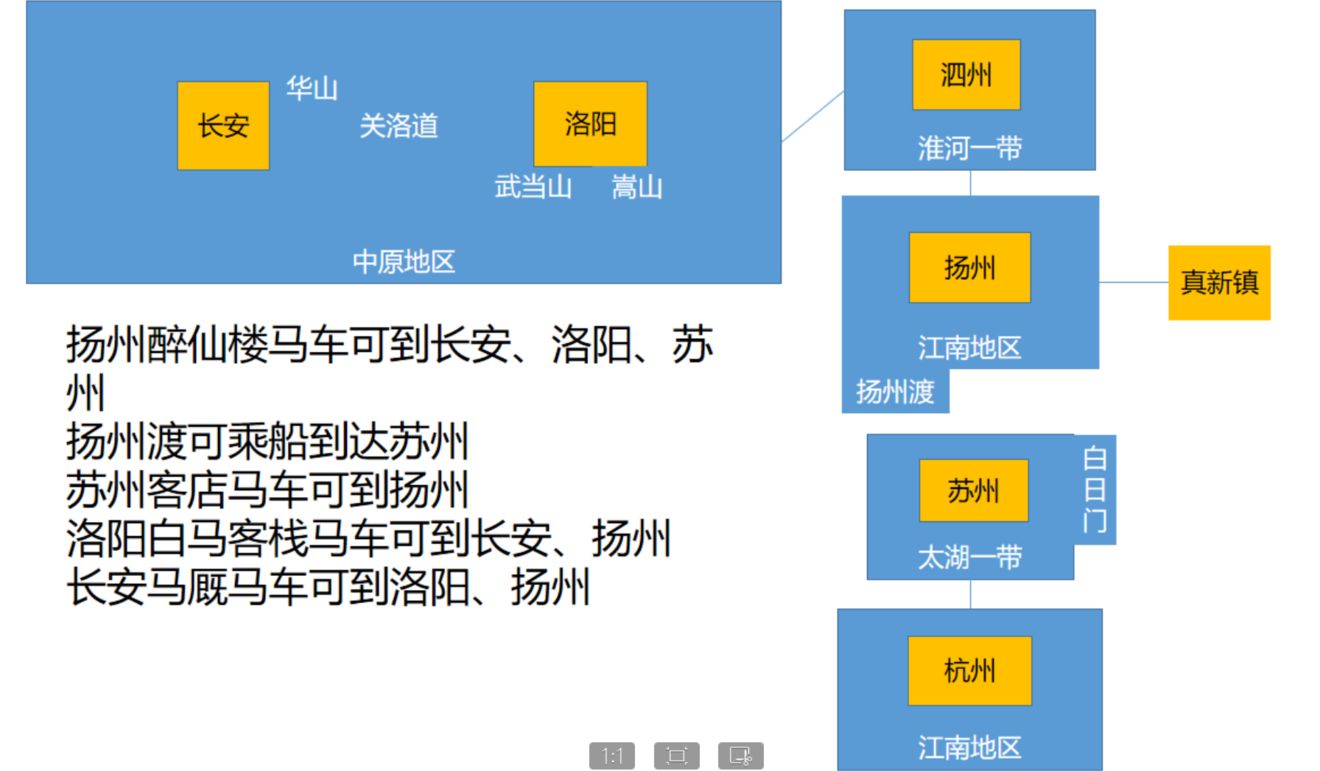Viewport: 1320px width, 771px height.
Task: Select the yellow 杭州 city box
Action: pos(969,671)
